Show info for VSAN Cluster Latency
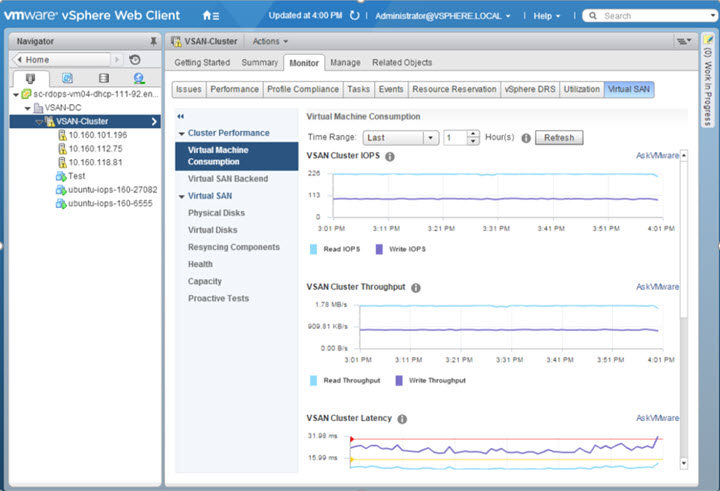The width and height of the screenshot is (720, 491). pyautogui.click(x=402, y=419)
